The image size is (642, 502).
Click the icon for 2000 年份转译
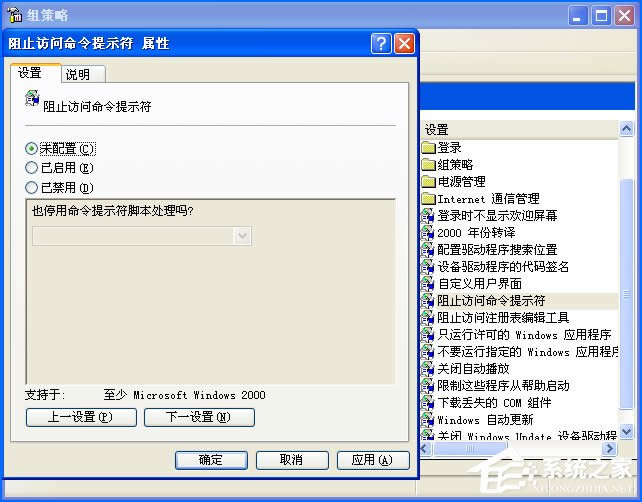point(428,233)
